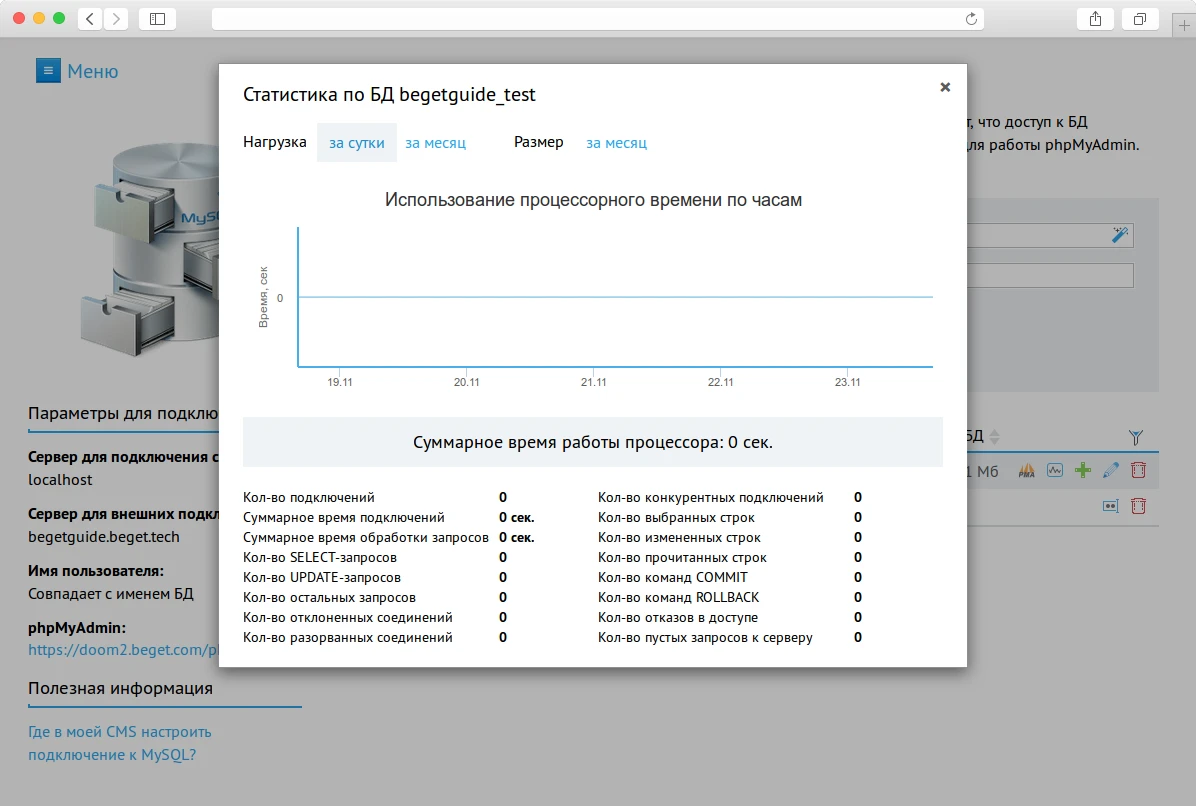The height and width of the screenshot is (806, 1196).
Task: Reload the page with Safari's refresh icon
Action: tap(970, 19)
